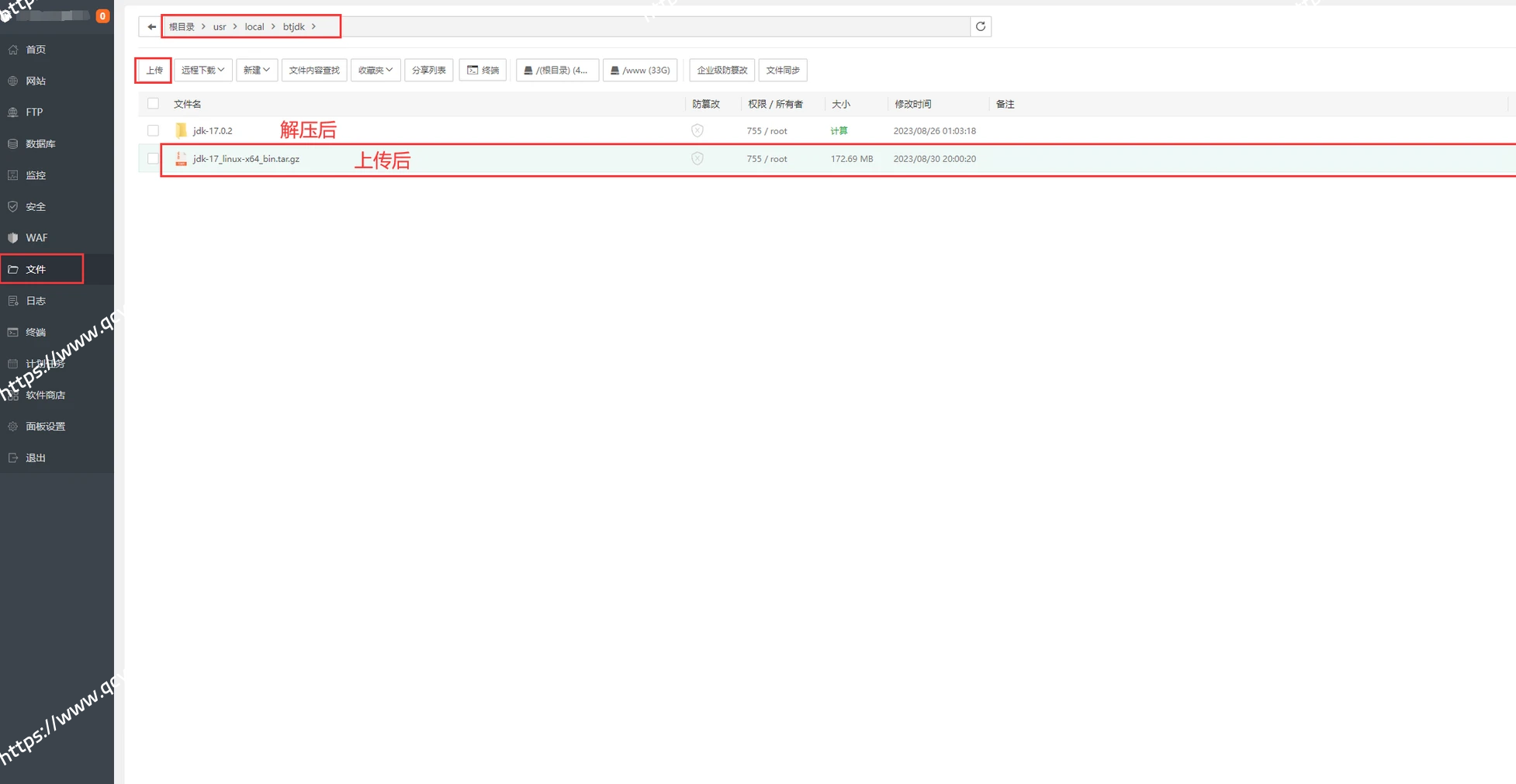Open the 新建 dropdown menu

(256, 70)
